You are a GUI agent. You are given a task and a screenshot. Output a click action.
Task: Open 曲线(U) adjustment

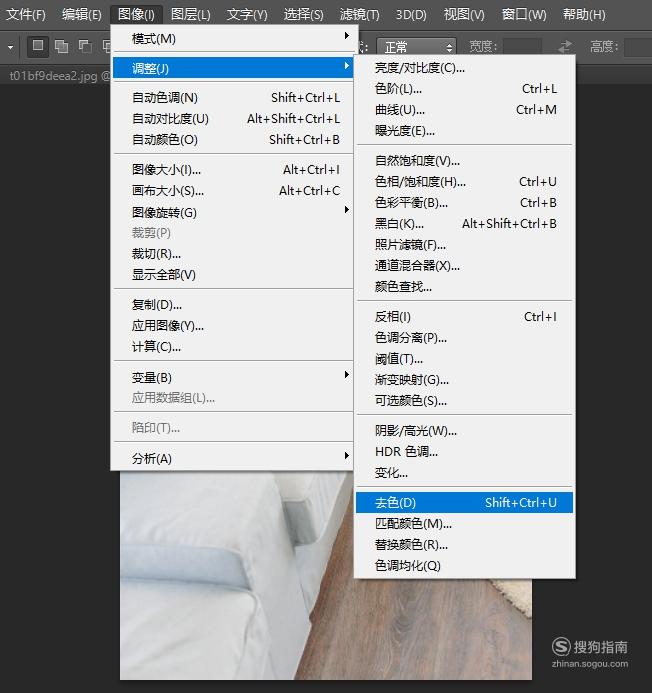[x=464, y=110]
